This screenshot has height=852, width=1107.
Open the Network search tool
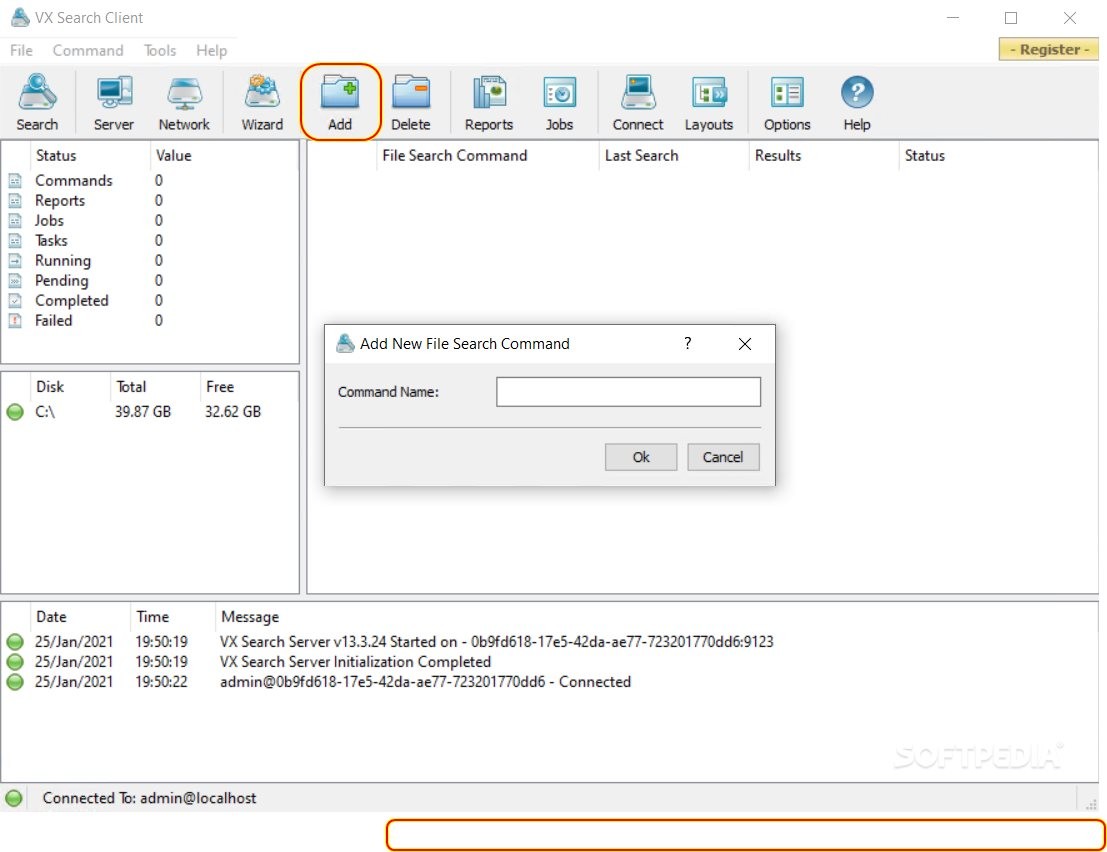tap(184, 102)
